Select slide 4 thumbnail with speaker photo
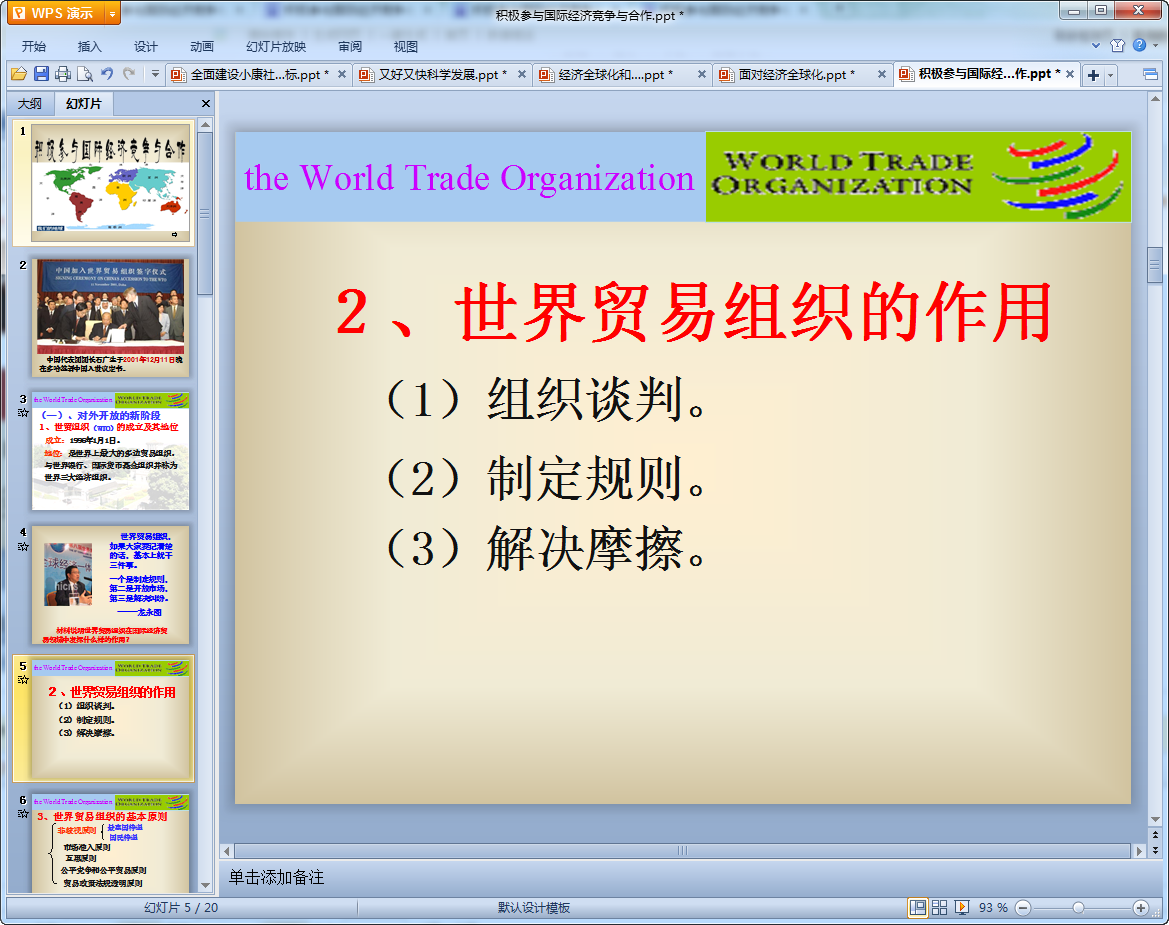 pos(110,585)
